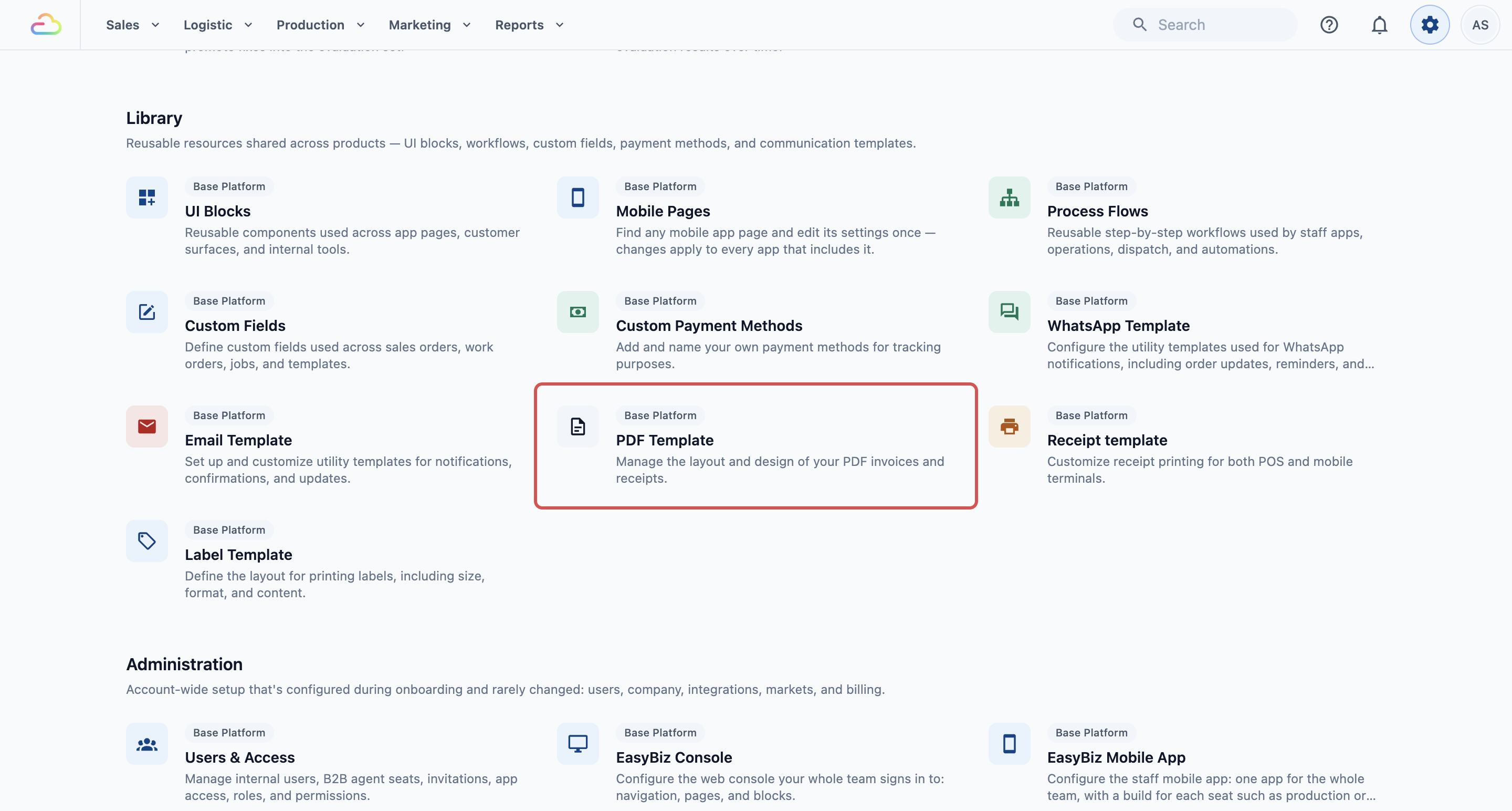Click the Email Template envelope icon
This screenshot has height=811, width=1512.
(147, 427)
